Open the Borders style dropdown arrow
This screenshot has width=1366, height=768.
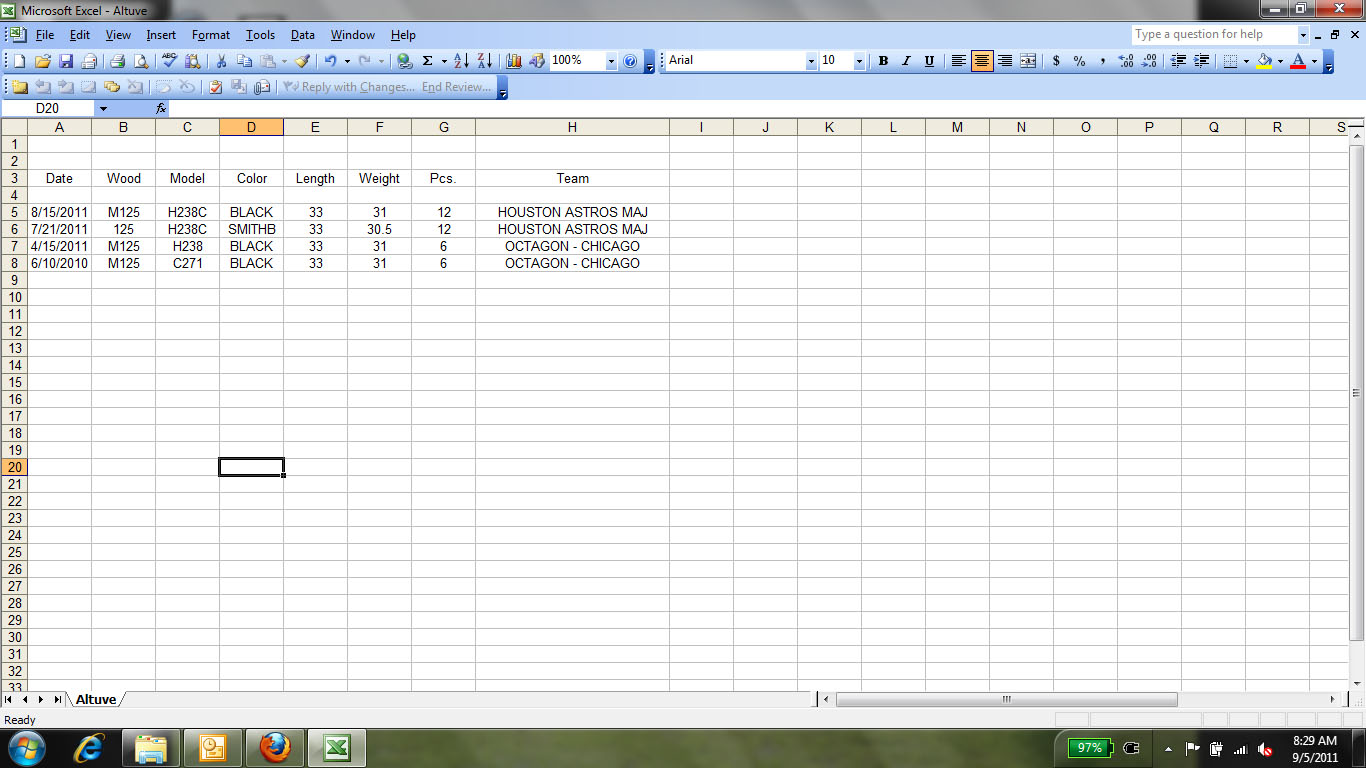[x=1246, y=61]
